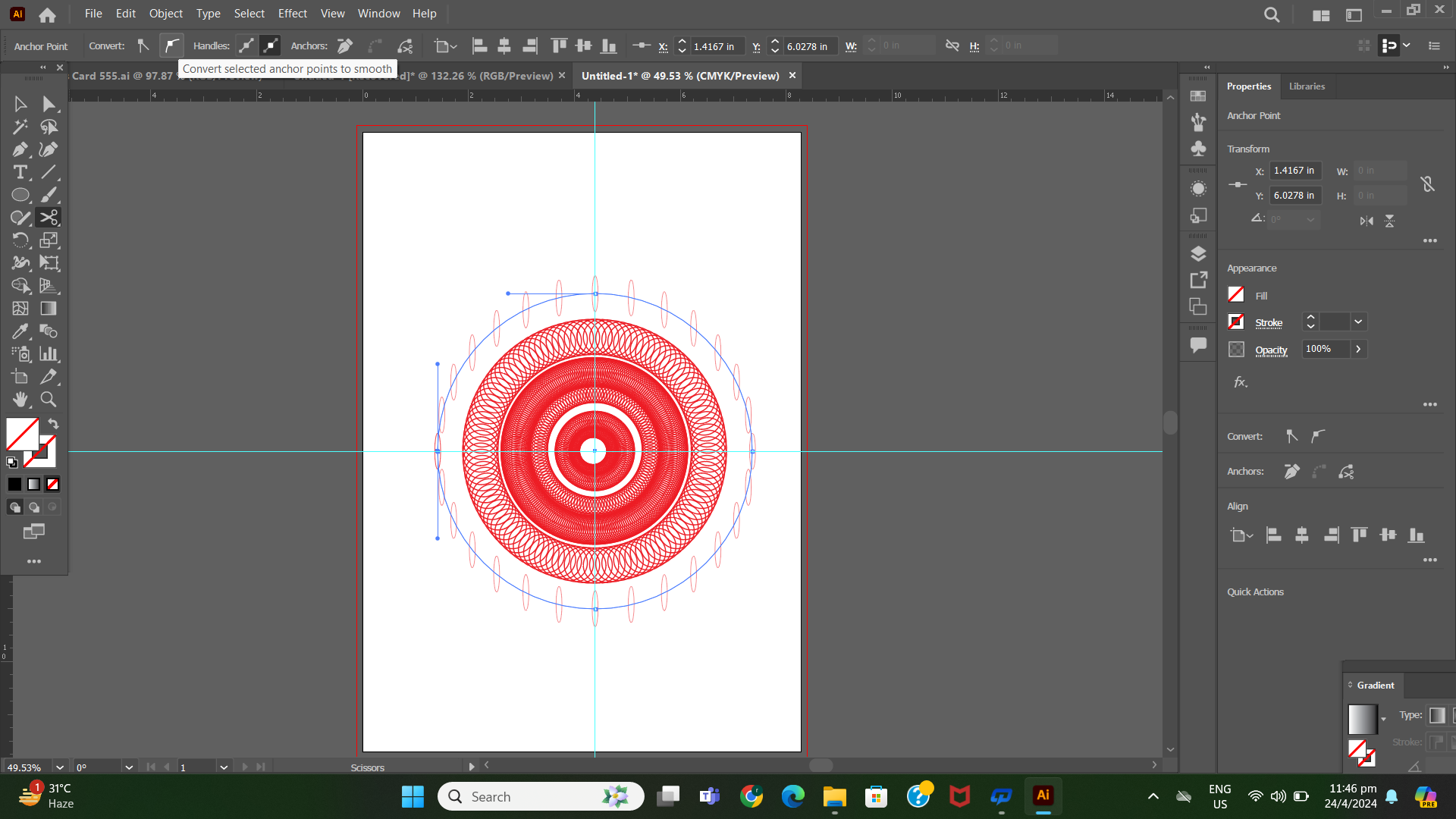Swap fill and stroke colors
The image size is (1456, 819).
(x=53, y=424)
